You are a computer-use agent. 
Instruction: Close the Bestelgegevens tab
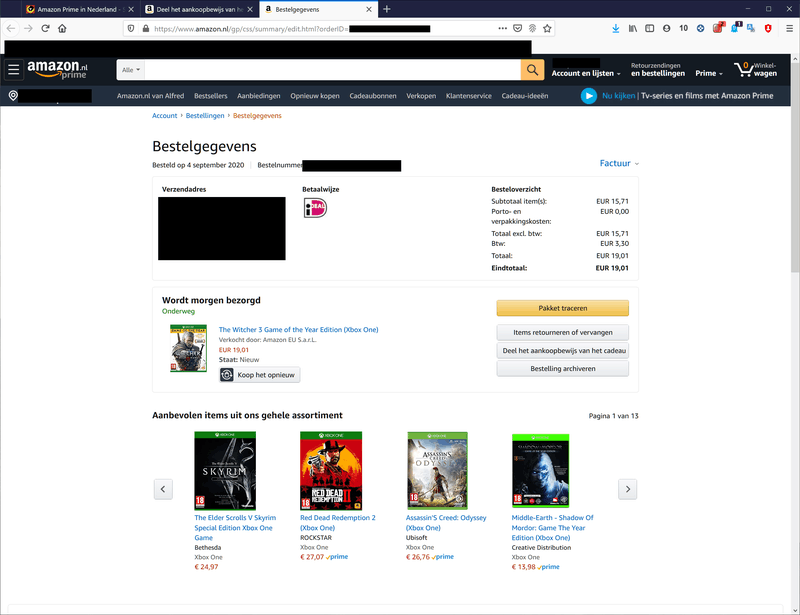point(369,9)
